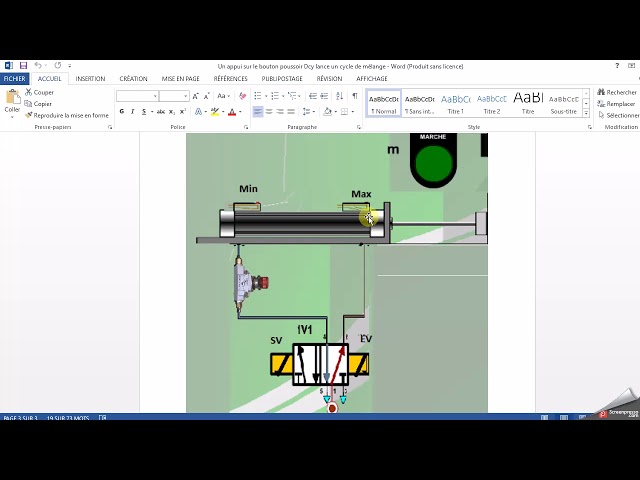Apply yellow text highlight color

[215, 112]
